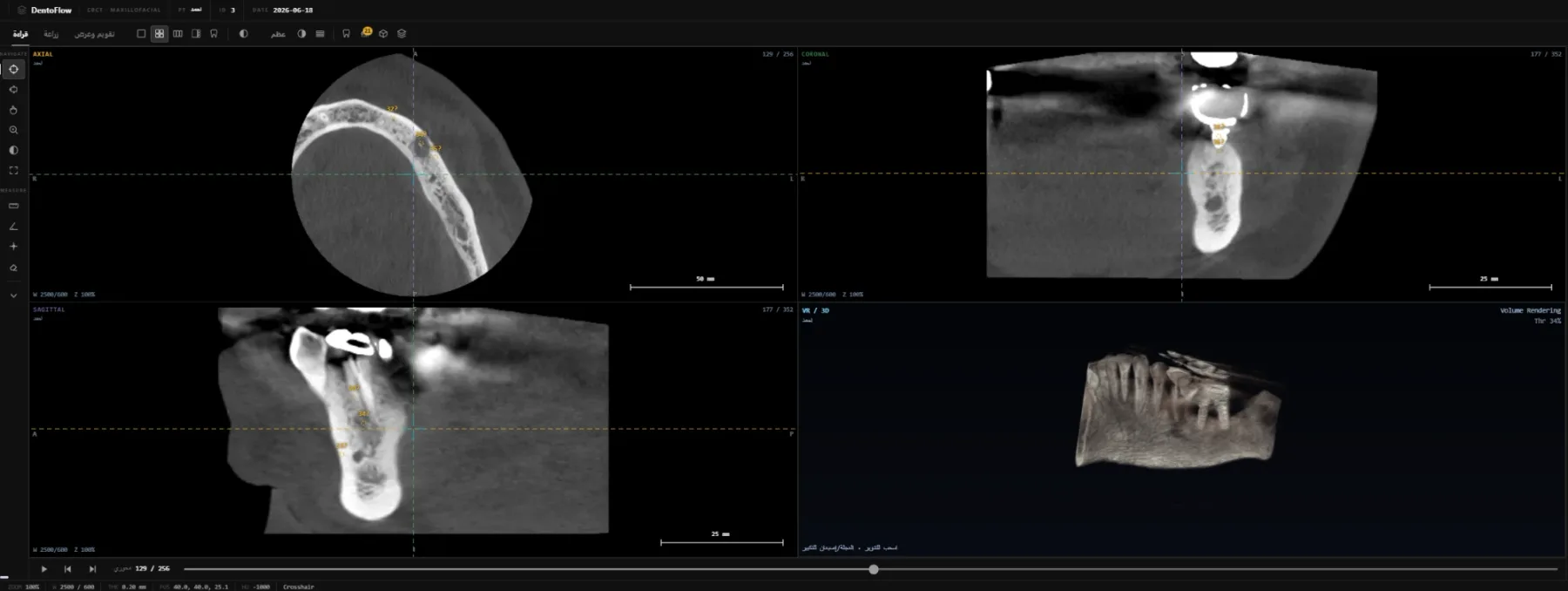Image resolution: width=1568 pixels, height=591 pixels.
Task: Click the slice slider handle
Action: pos(873,569)
